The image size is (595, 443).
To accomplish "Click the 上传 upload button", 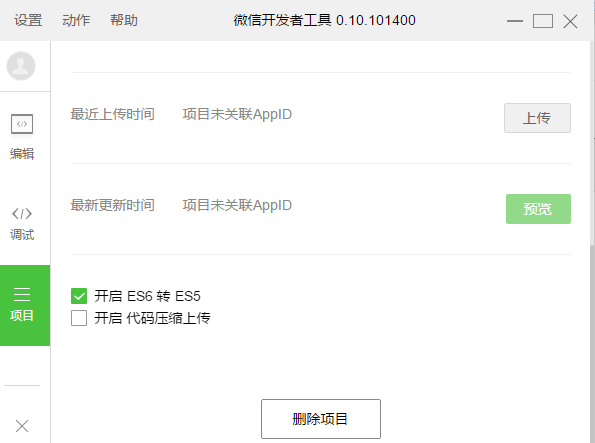I will click(x=537, y=118).
